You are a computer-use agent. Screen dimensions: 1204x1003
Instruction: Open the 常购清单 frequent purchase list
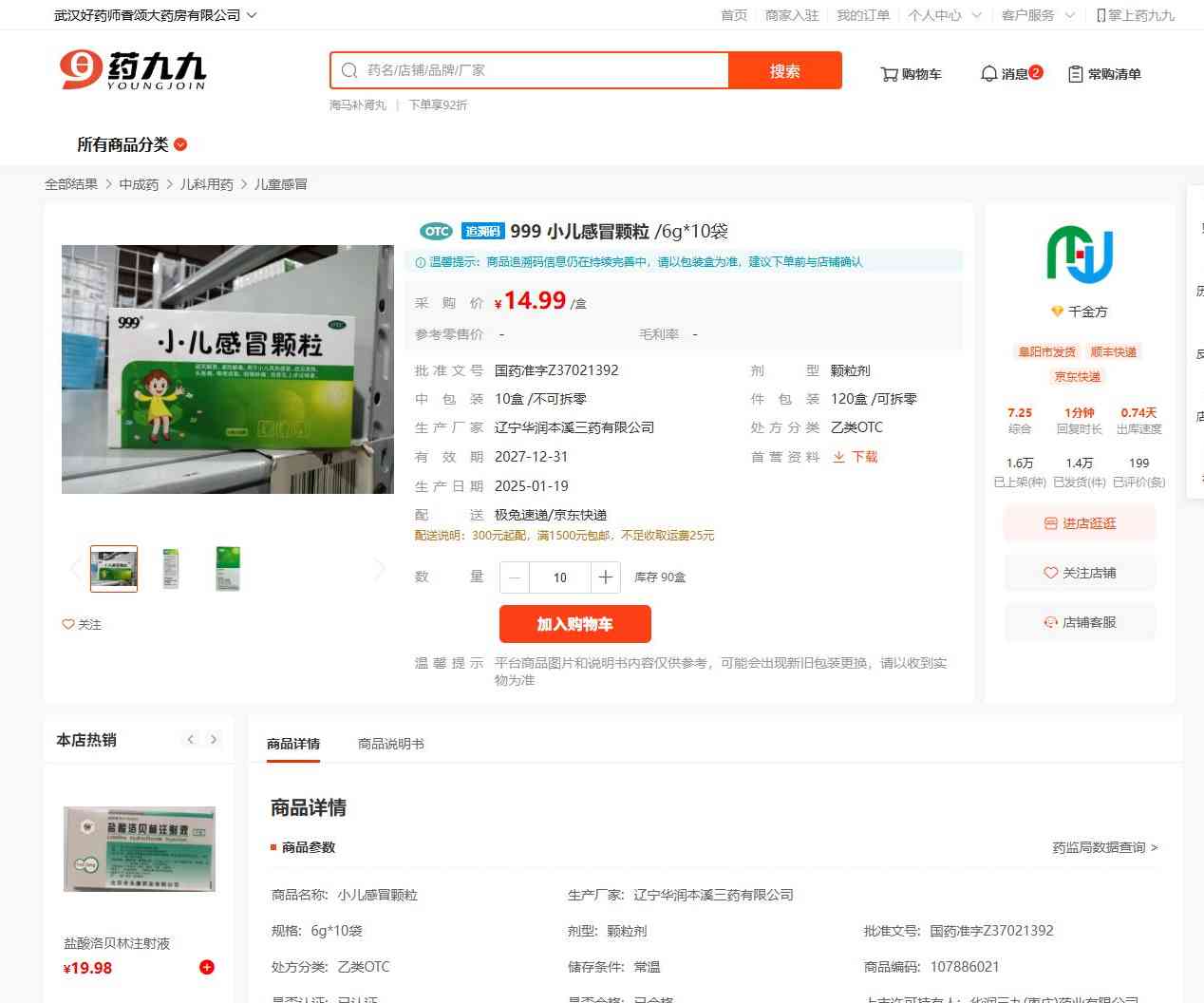(1104, 74)
